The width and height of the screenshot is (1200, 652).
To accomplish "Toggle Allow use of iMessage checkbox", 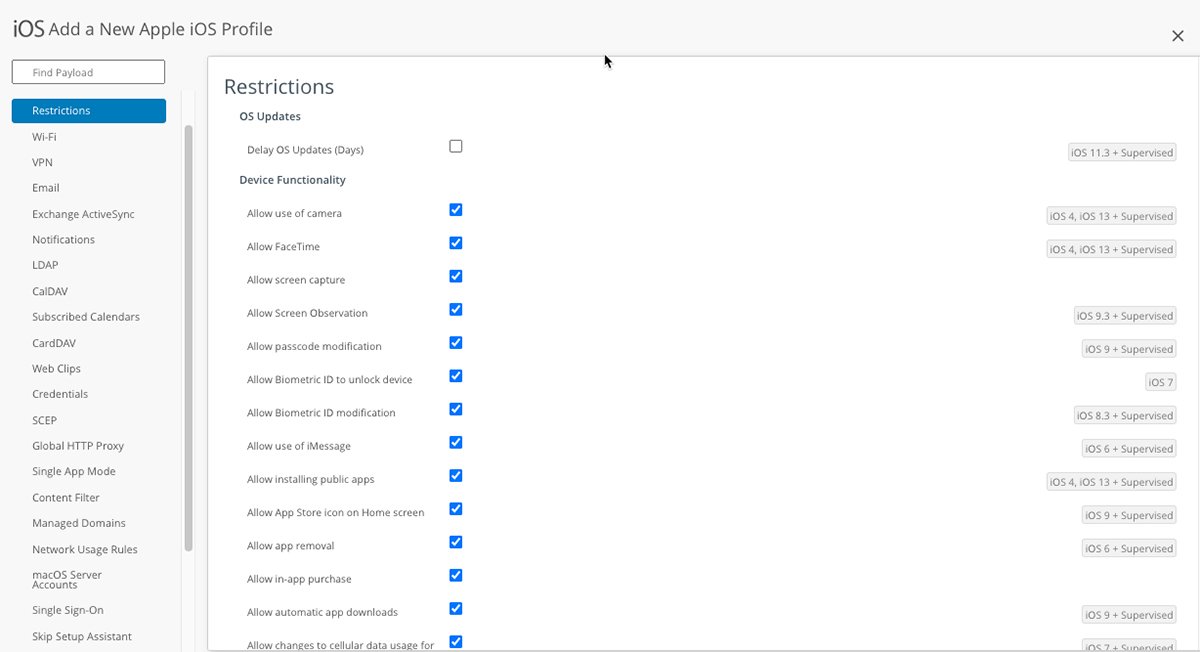I will pyautogui.click(x=456, y=443).
